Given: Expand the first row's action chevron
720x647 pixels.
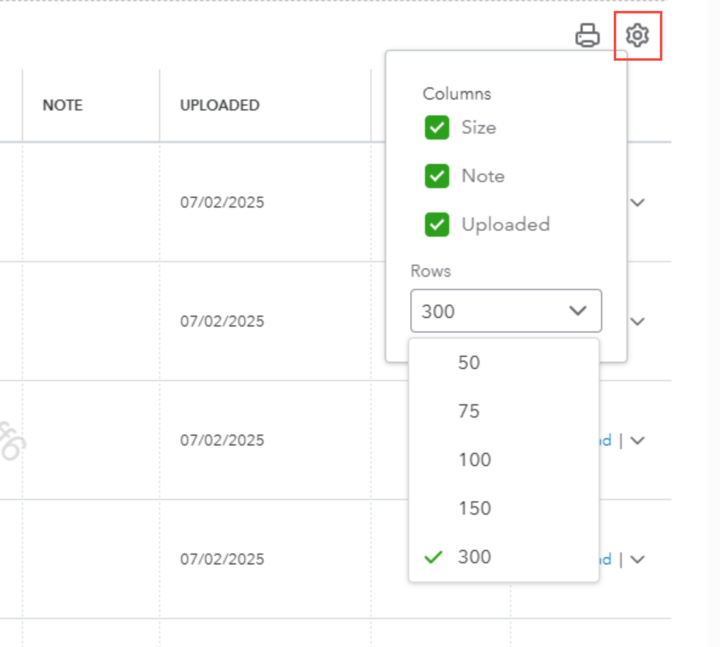Looking at the screenshot, I should 638,202.
